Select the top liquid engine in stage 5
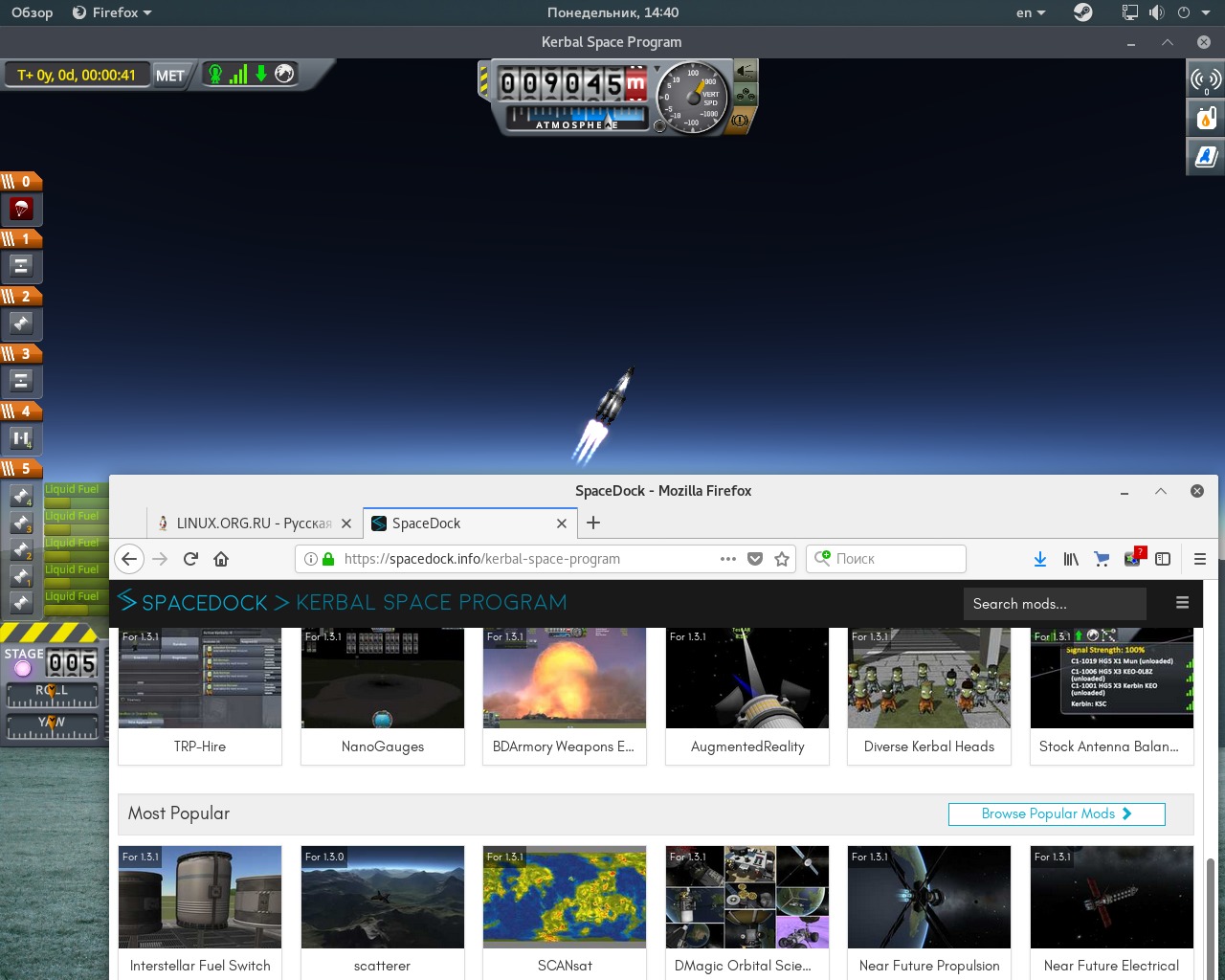 tap(21, 496)
